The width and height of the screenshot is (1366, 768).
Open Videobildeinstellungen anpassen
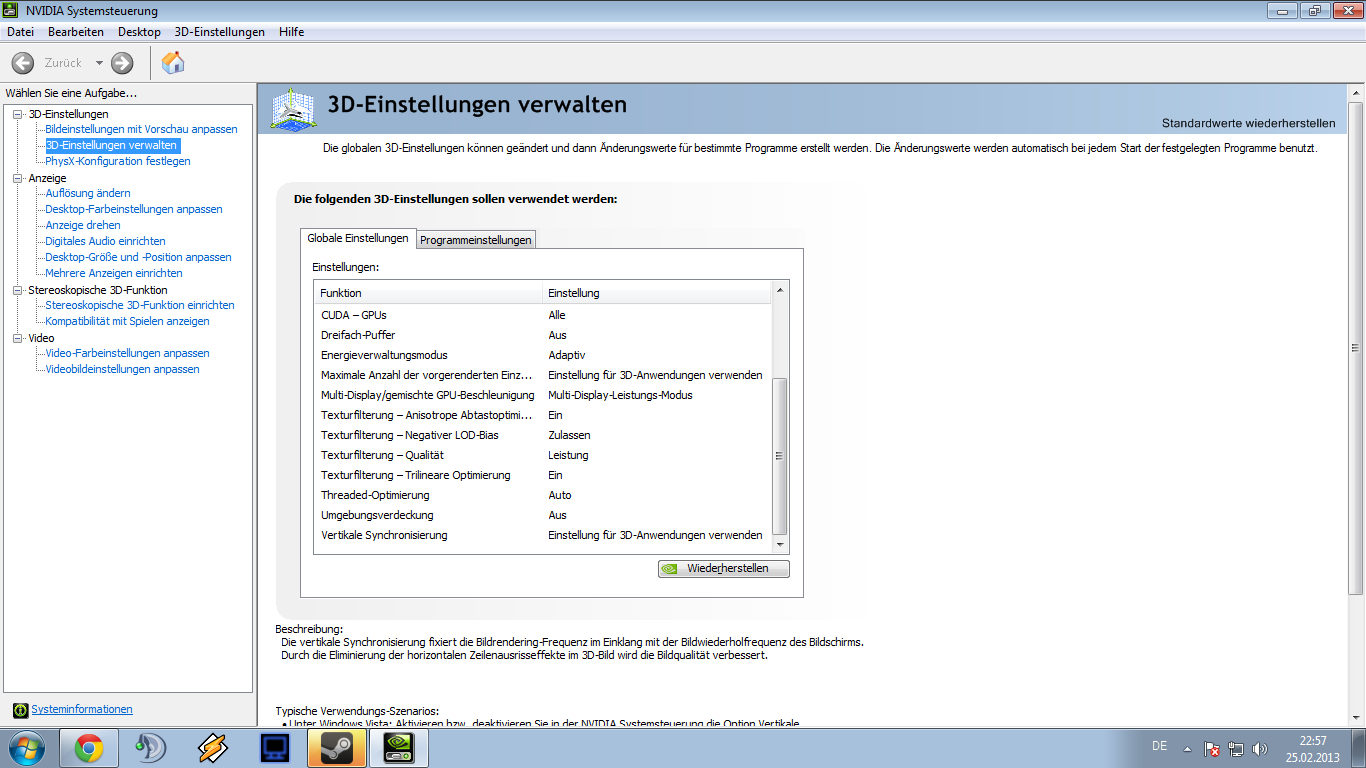pyautogui.click(x=122, y=369)
